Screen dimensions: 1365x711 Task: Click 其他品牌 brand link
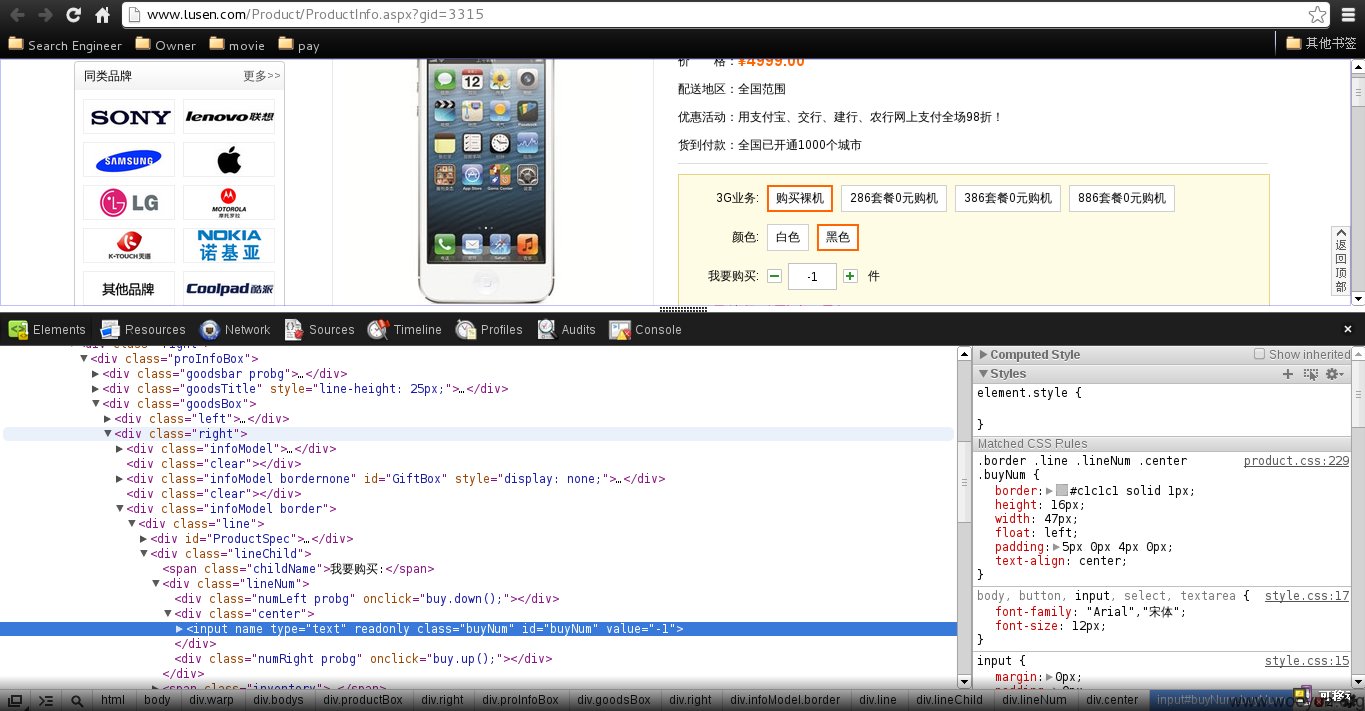(129, 289)
